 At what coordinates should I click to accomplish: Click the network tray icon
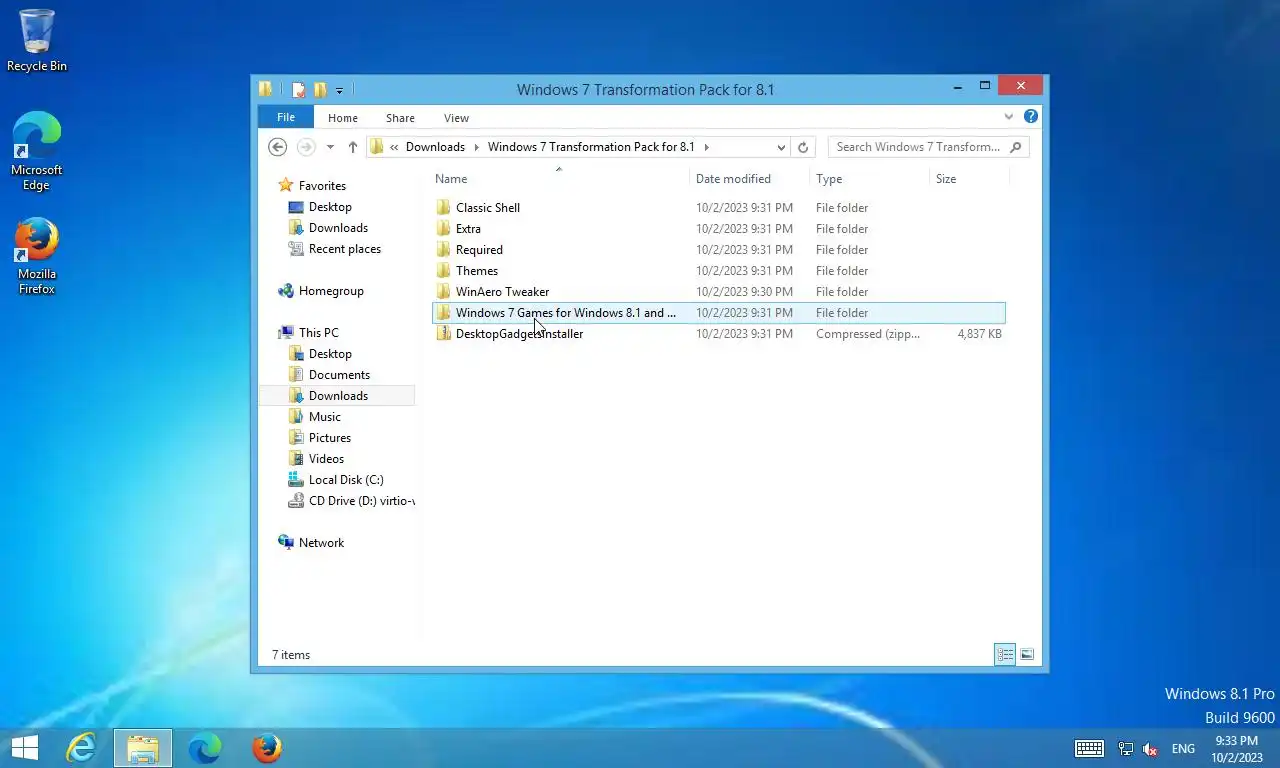(x=1125, y=748)
